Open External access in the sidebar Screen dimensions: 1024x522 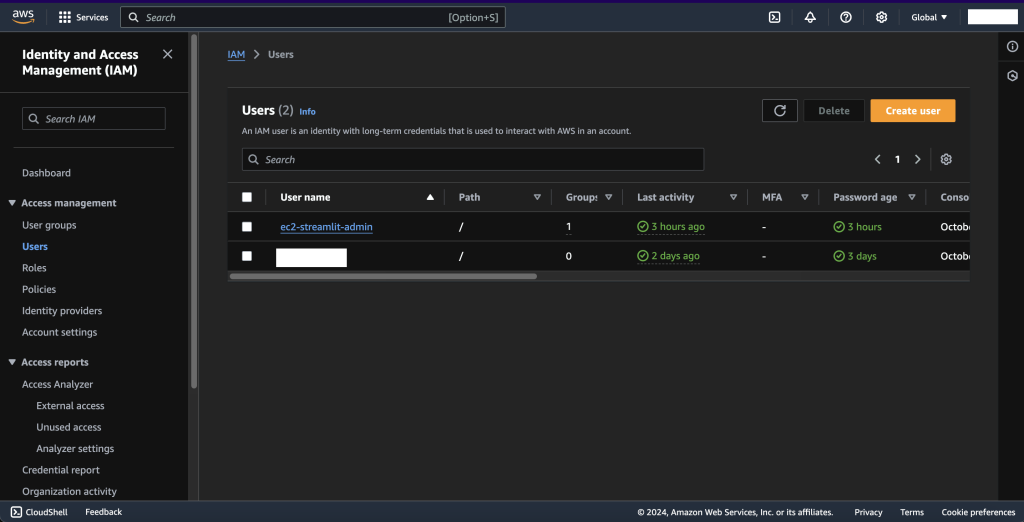coord(71,406)
